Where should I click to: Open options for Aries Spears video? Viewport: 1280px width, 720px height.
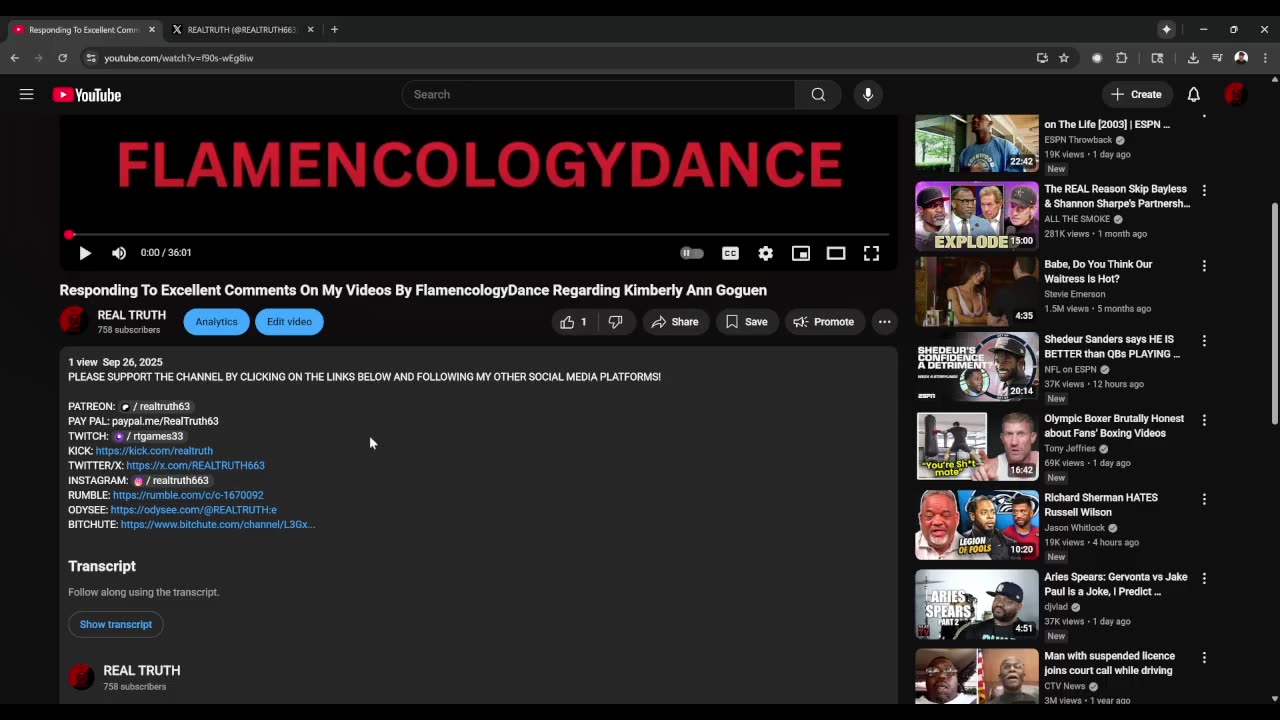(x=1204, y=578)
